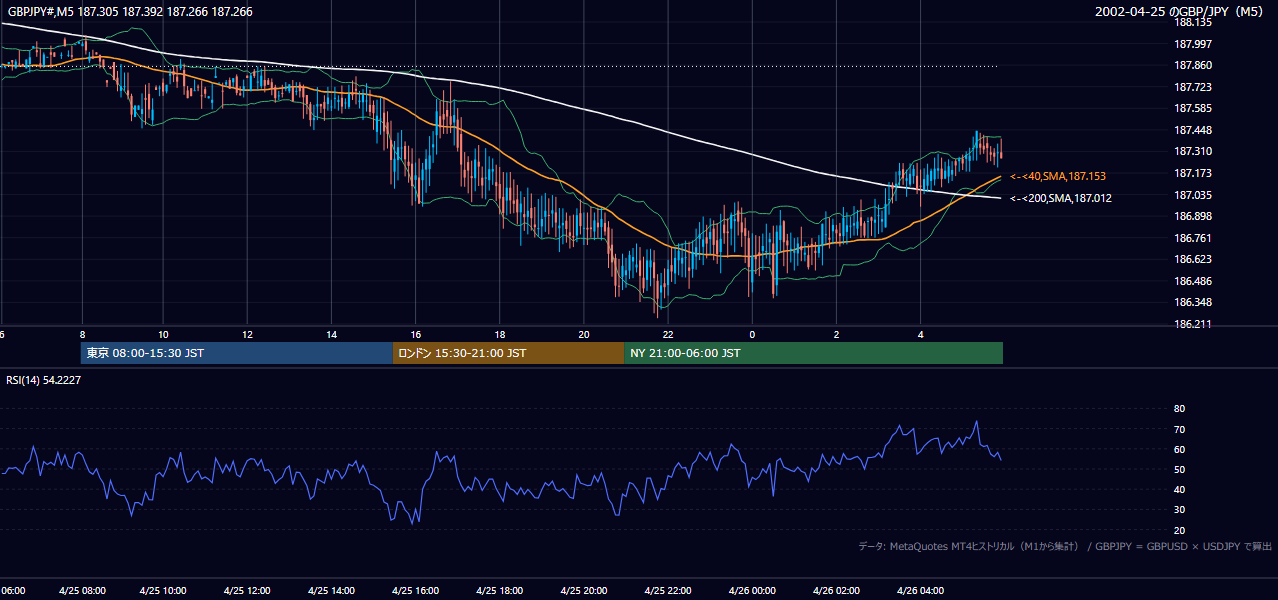Click hour tick 12 under price chart
Screen dimensions: 1278x600
coord(247,335)
